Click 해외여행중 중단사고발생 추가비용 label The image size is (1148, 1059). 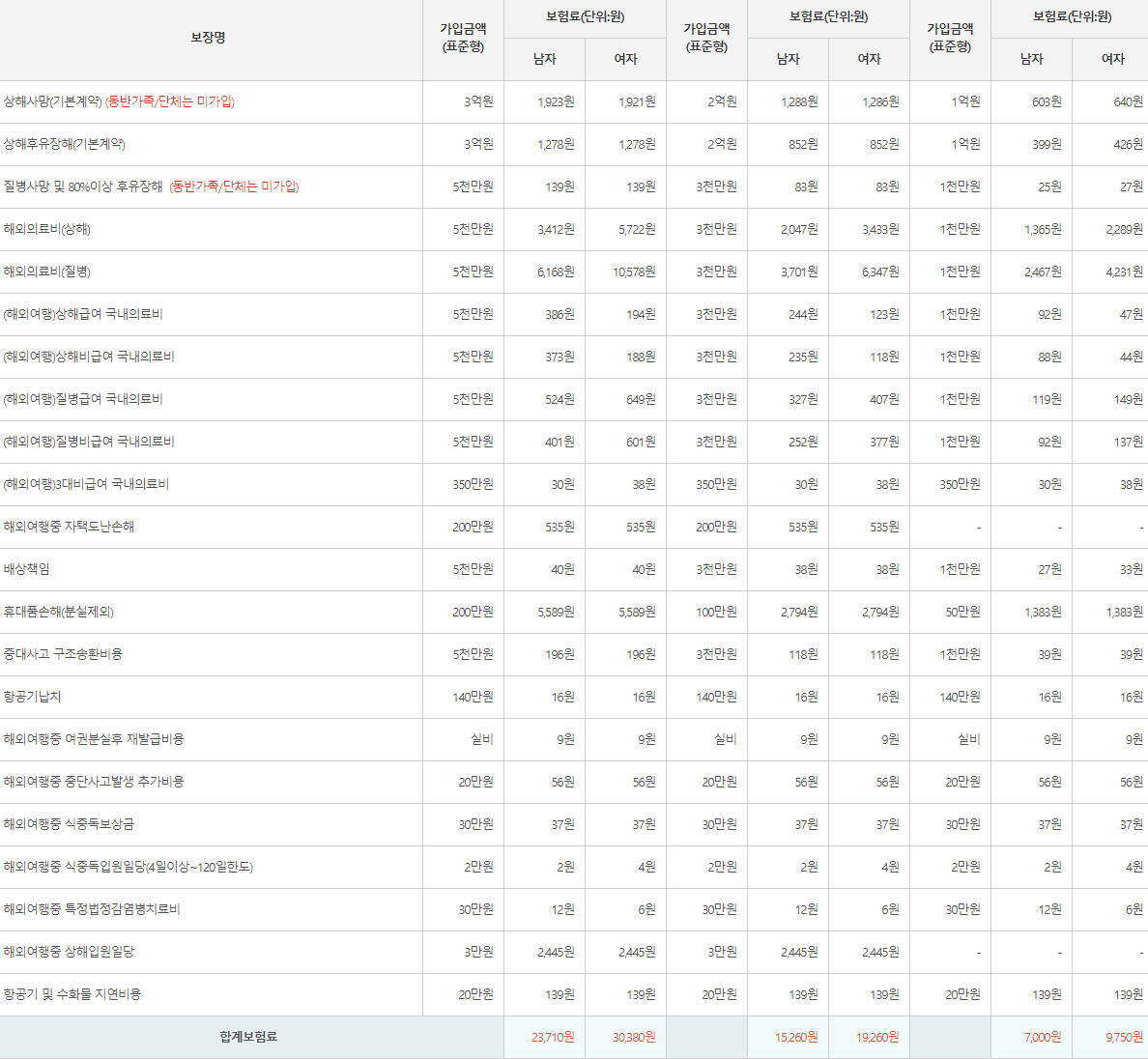(94, 782)
